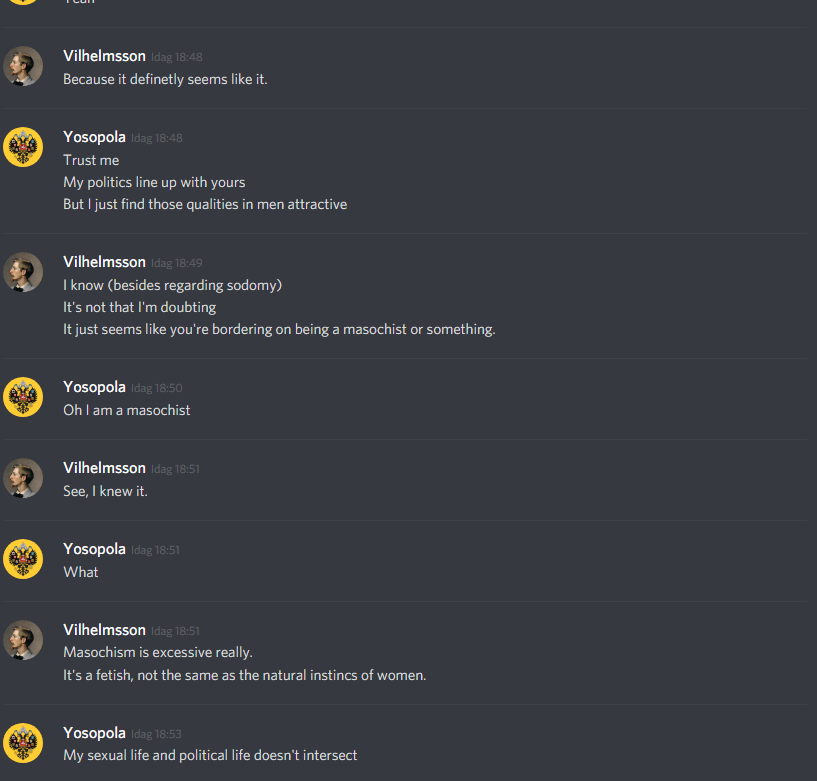Viewport: 817px width, 781px height.
Task: Open Vilhelmsson username at 18:48
Action: pyautogui.click(x=104, y=56)
